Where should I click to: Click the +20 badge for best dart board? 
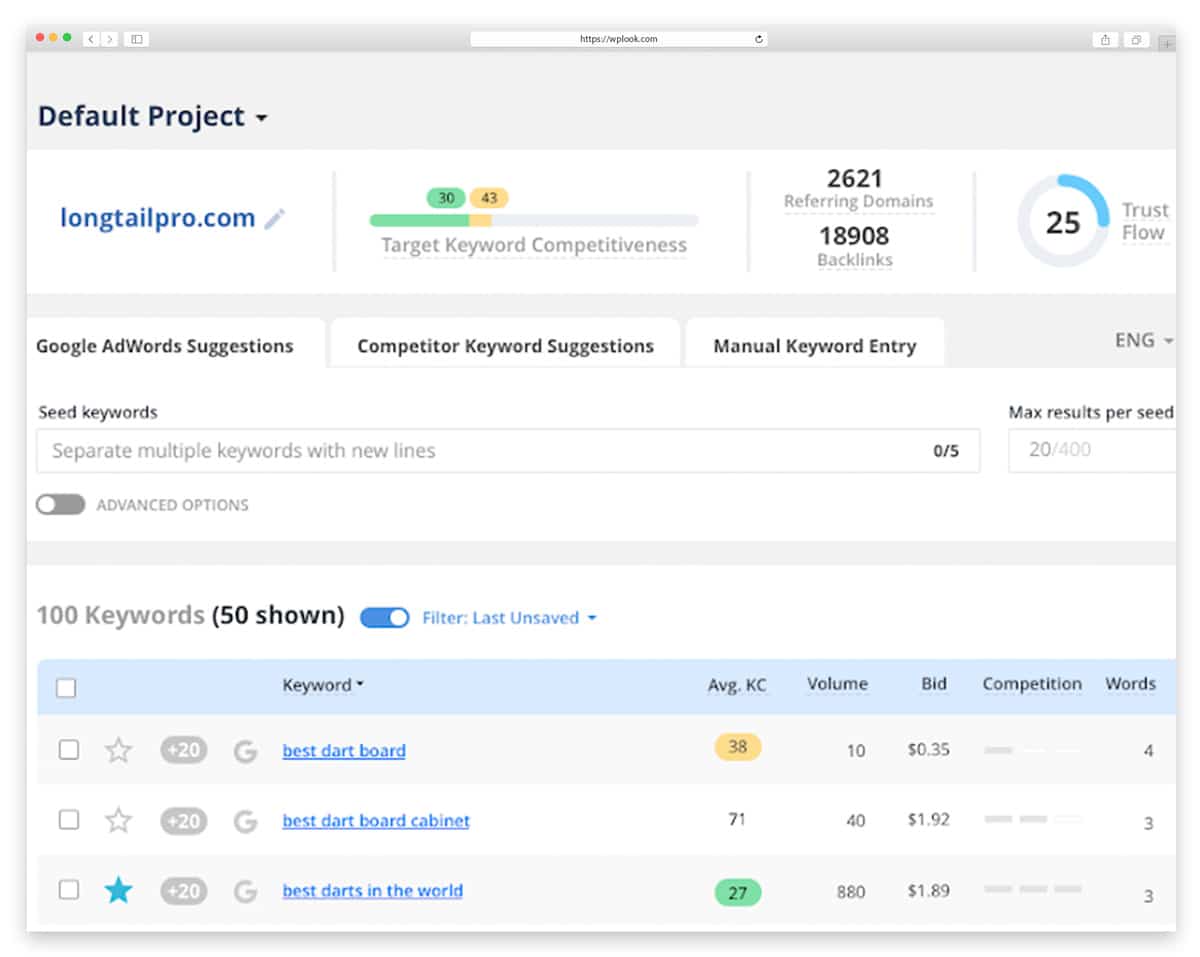(x=184, y=750)
